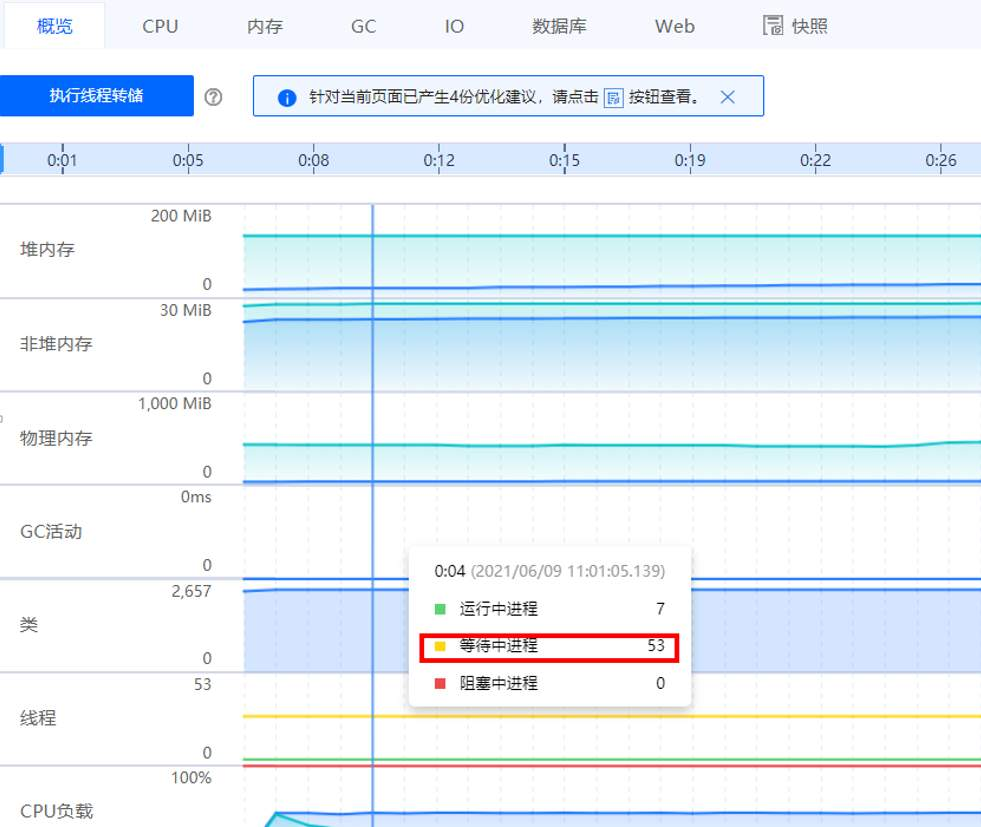This screenshot has height=827, width=981.
Task: Click yellow waiting threads legend swatch
Action: tap(440, 646)
